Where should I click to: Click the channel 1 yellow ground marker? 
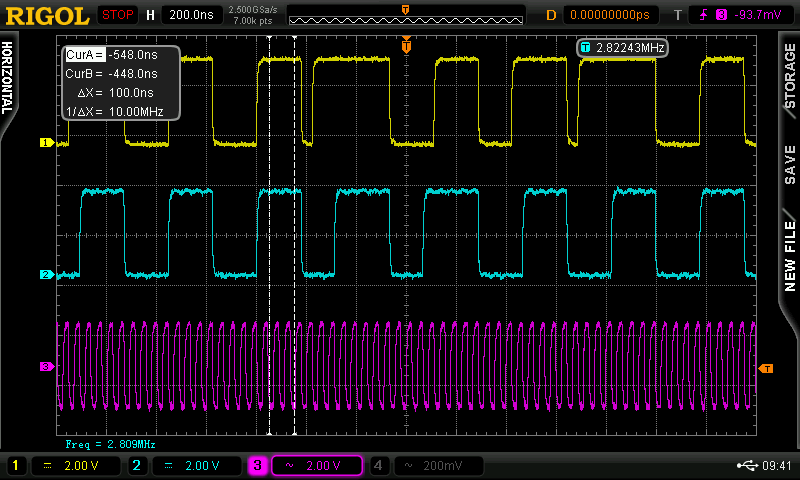coord(47,143)
